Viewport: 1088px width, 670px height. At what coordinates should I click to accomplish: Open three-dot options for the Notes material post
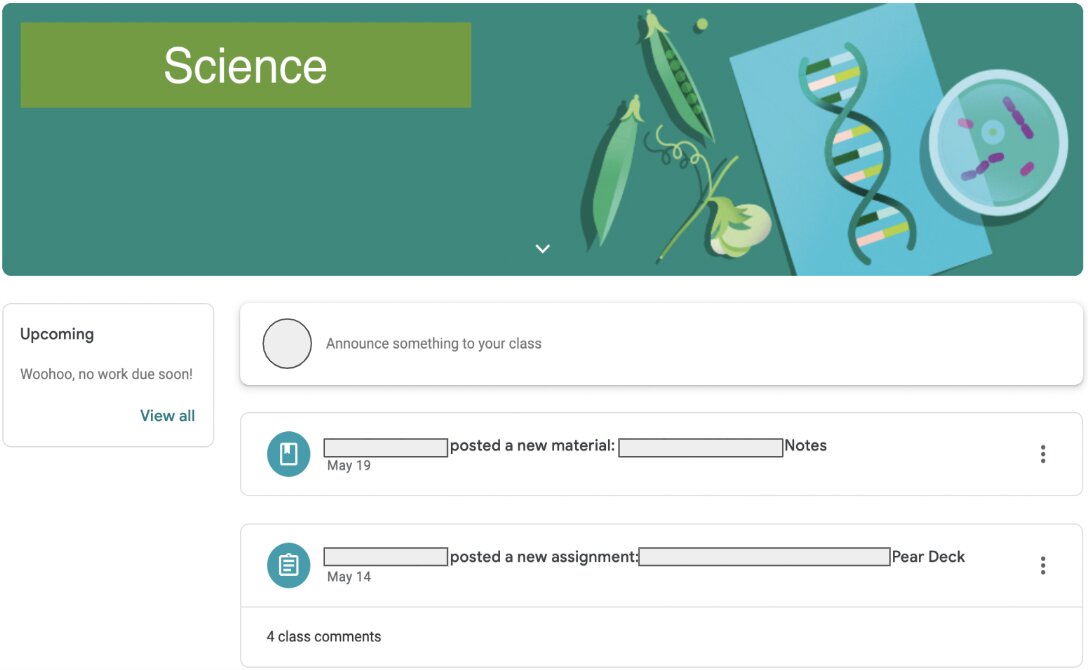(1042, 455)
